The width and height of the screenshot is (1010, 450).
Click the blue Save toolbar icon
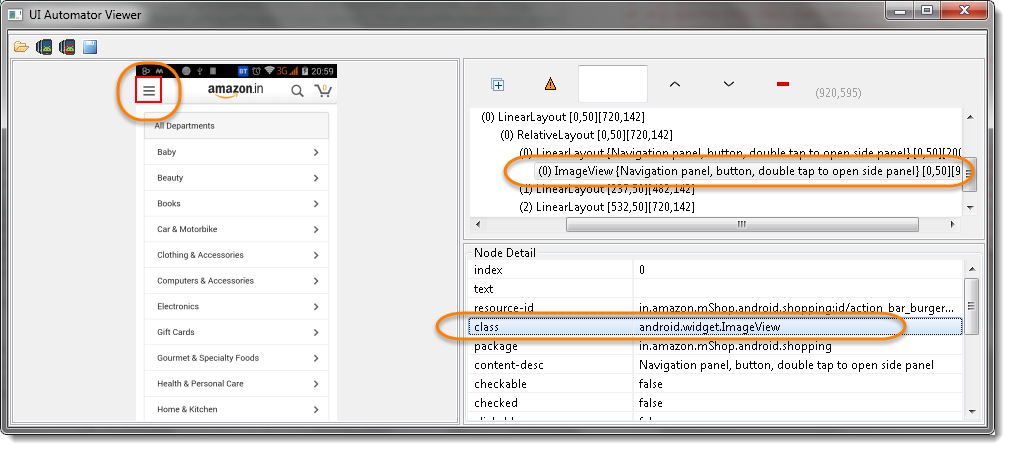point(90,46)
